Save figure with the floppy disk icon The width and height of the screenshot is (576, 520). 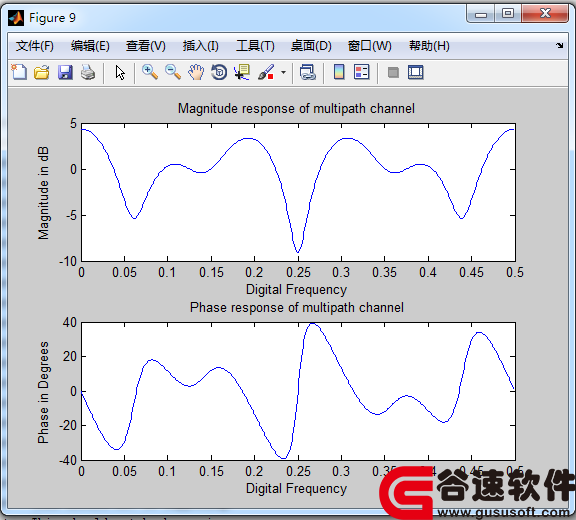(65, 72)
